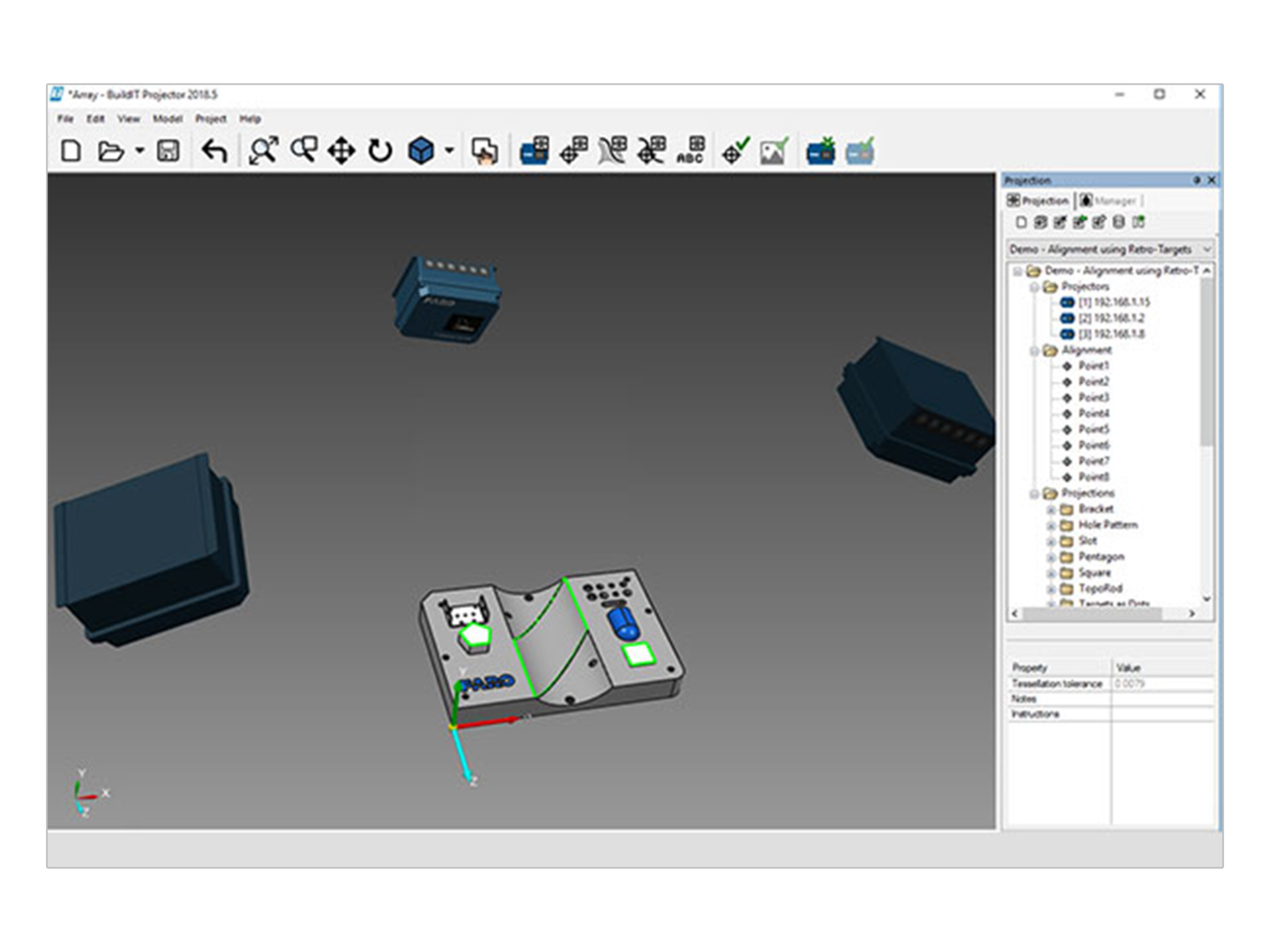Click the Notes value cell
The image size is (1270, 952).
(x=1162, y=698)
